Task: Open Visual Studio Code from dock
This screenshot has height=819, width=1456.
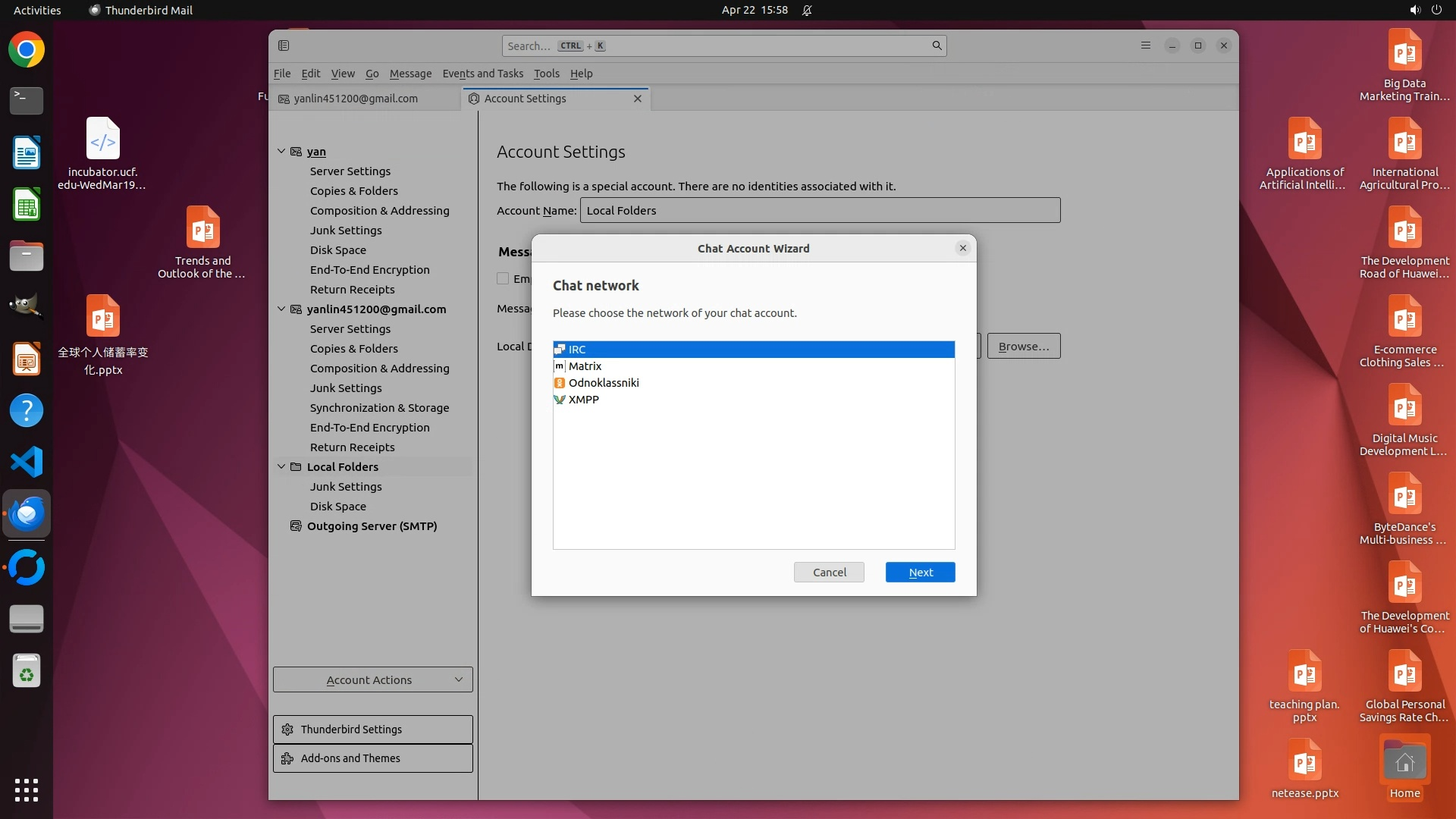Action: pyautogui.click(x=27, y=462)
